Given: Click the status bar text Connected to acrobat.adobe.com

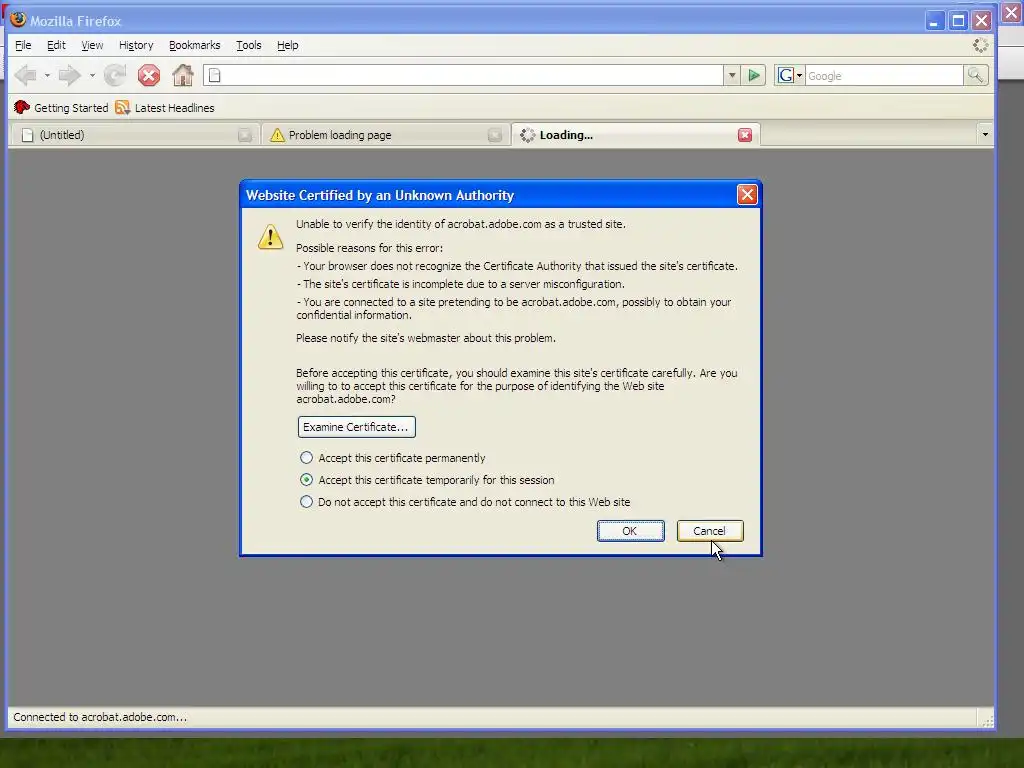Looking at the screenshot, I should [100, 717].
